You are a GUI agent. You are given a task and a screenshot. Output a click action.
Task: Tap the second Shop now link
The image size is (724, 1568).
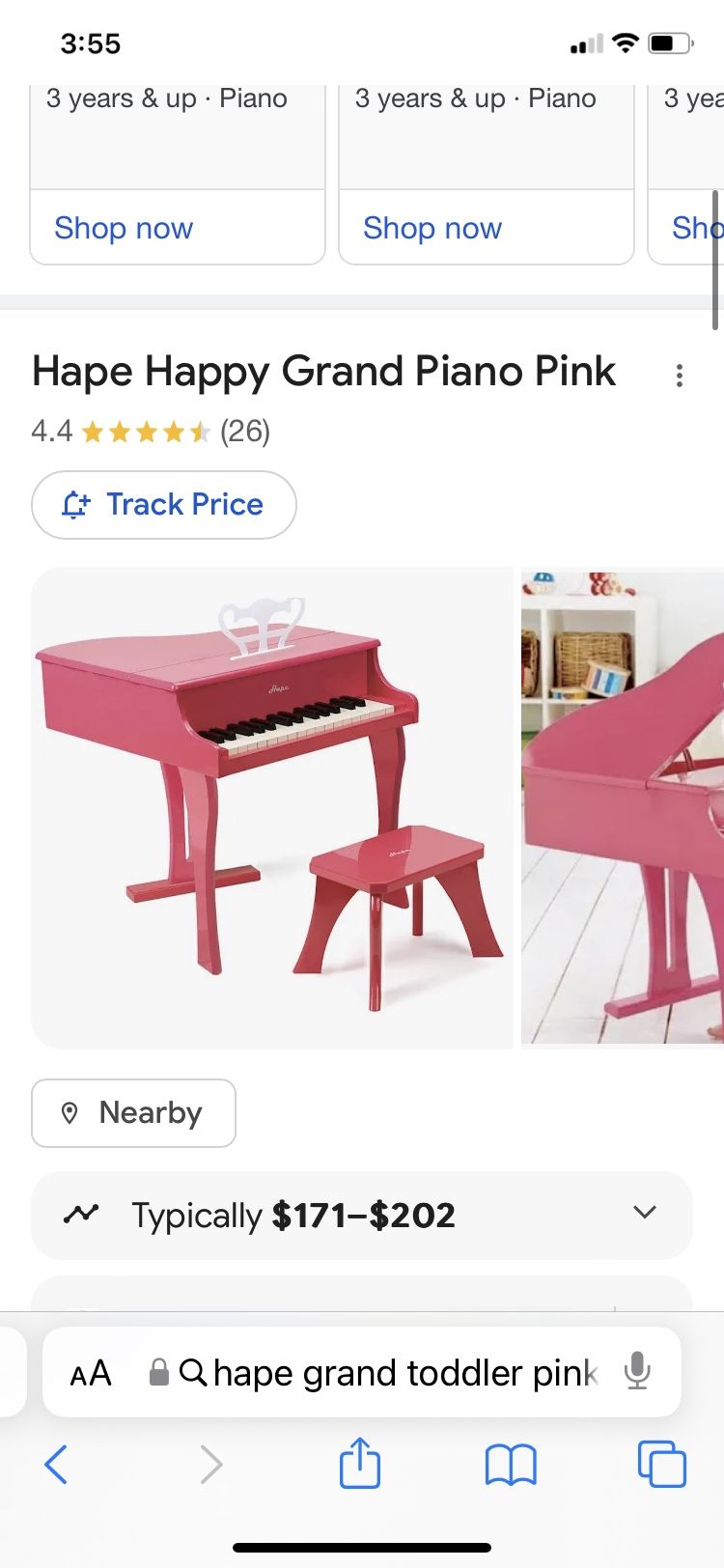[432, 228]
